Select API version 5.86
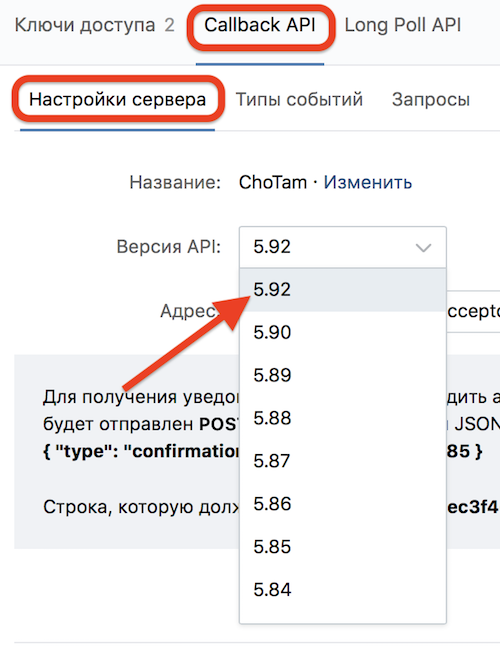Viewport: 500px width, 649px height. pyautogui.click(x=343, y=504)
